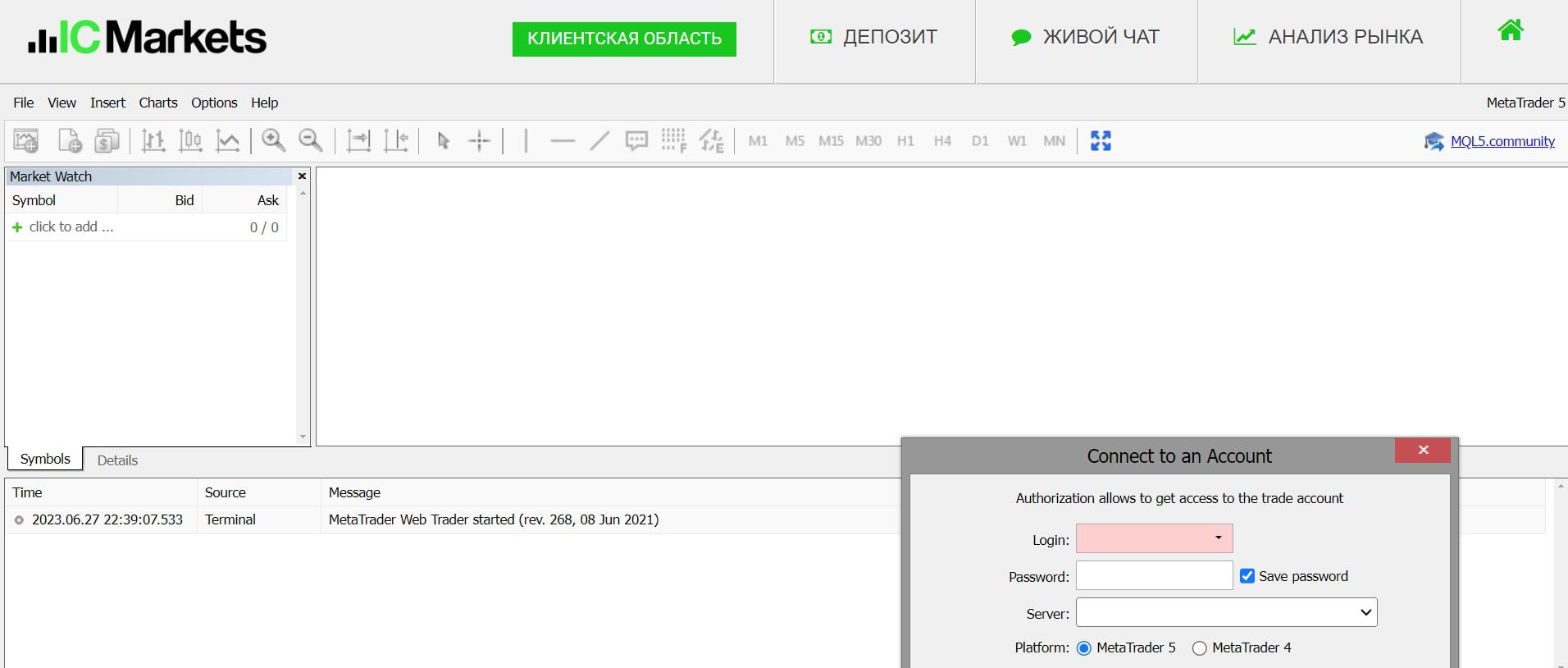Open a new chart with the toolbar icon
Screen dimensions: 1568x668
(26, 141)
